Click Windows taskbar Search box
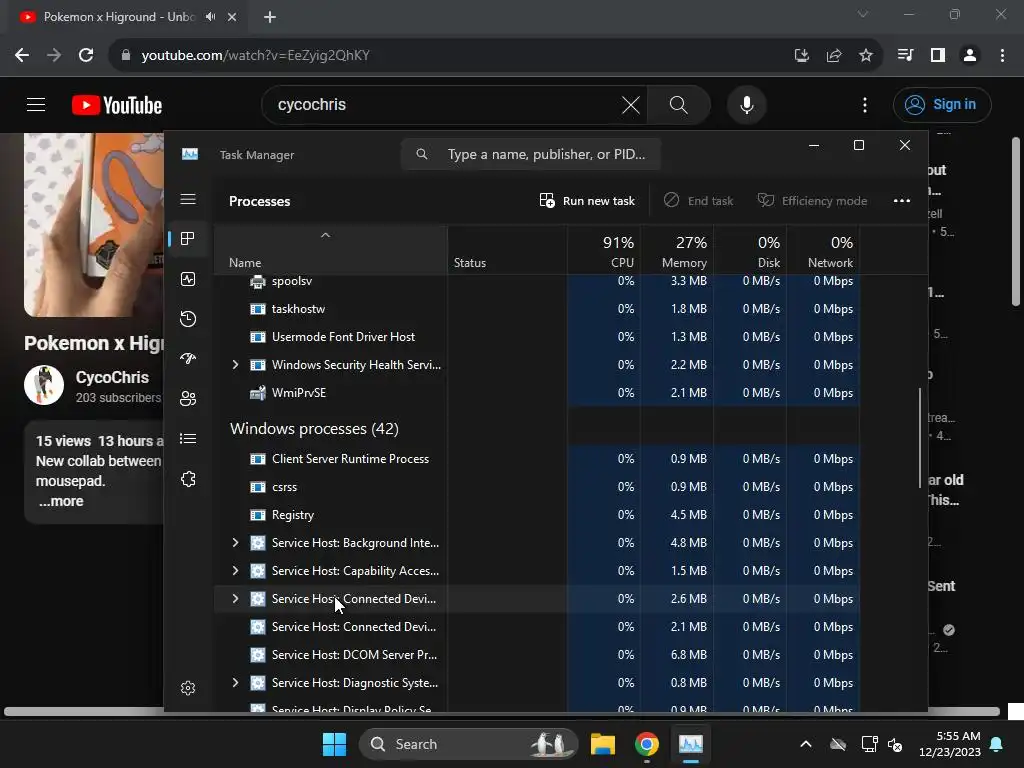Viewport: 1024px width, 768px height. (x=468, y=744)
